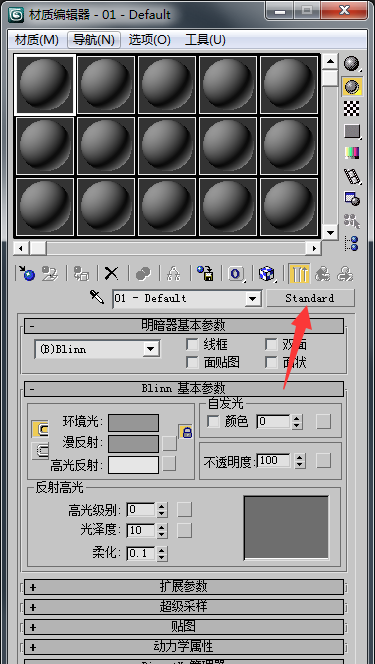Toggle the checkered Background icon
The width and height of the screenshot is (375, 664).
point(351,109)
